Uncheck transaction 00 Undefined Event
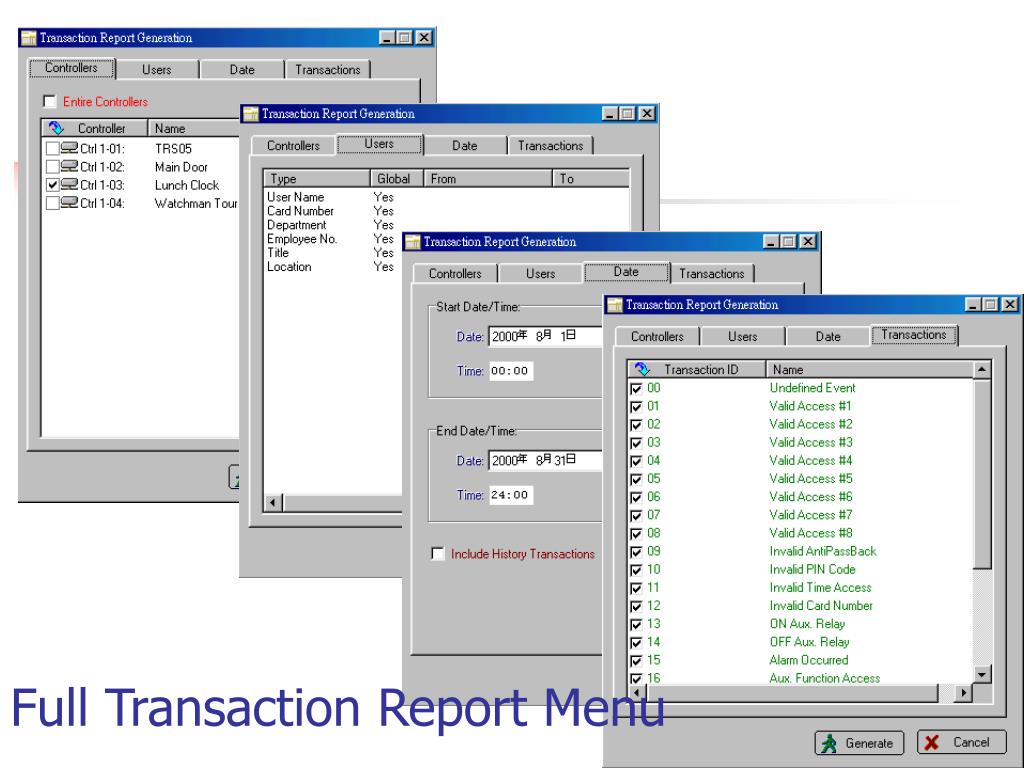This screenshot has height=768, width=1024. click(636, 389)
